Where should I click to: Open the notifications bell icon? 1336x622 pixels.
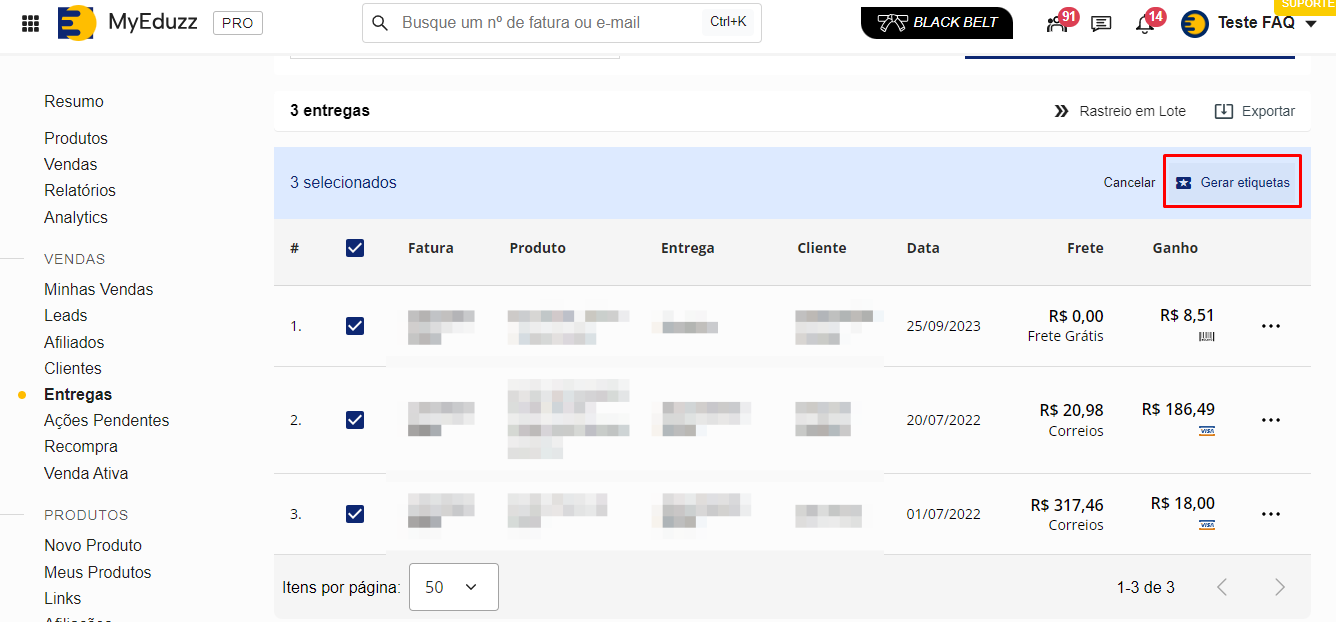1145,24
